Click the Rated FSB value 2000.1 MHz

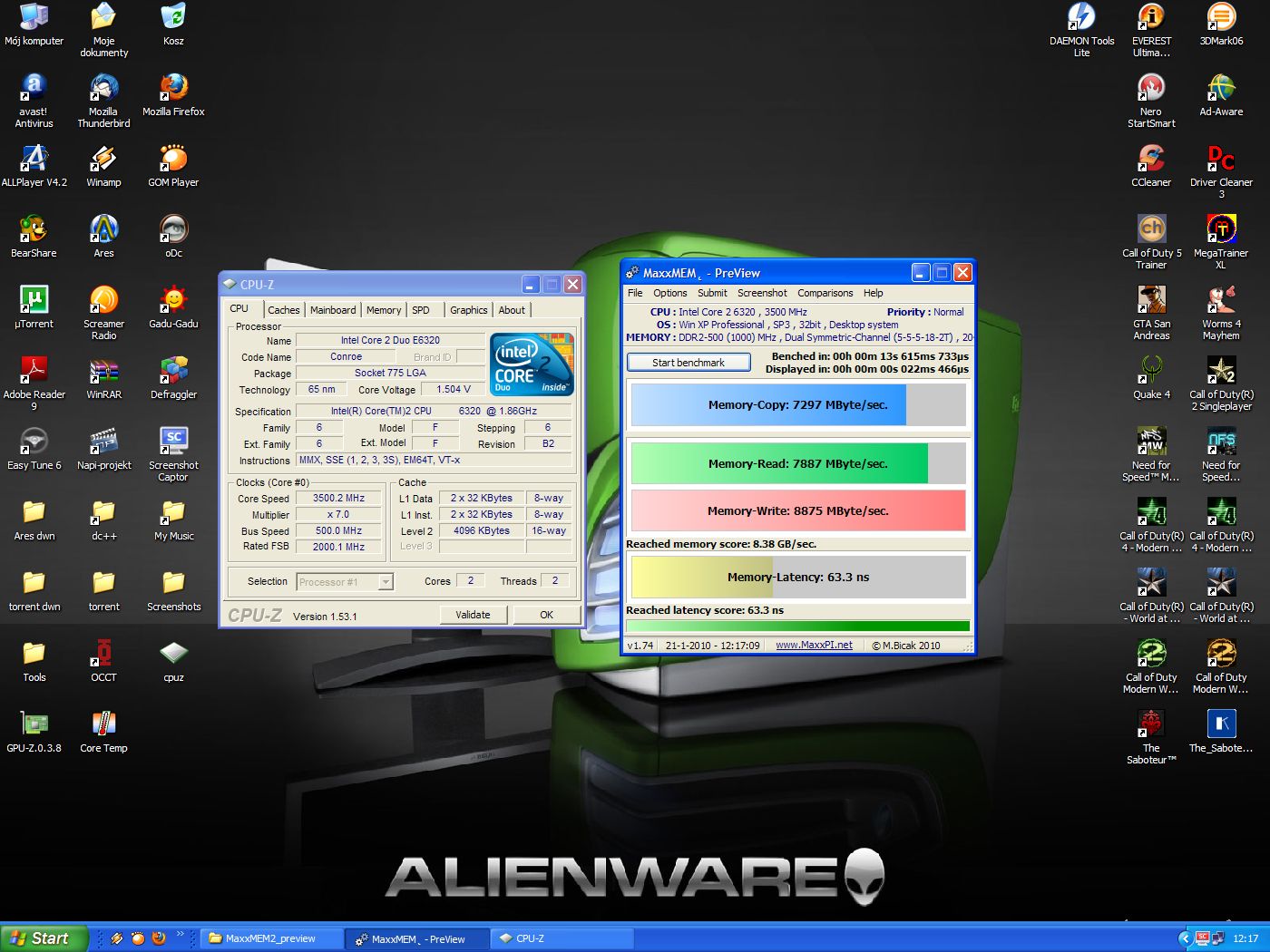click(338, 547)
